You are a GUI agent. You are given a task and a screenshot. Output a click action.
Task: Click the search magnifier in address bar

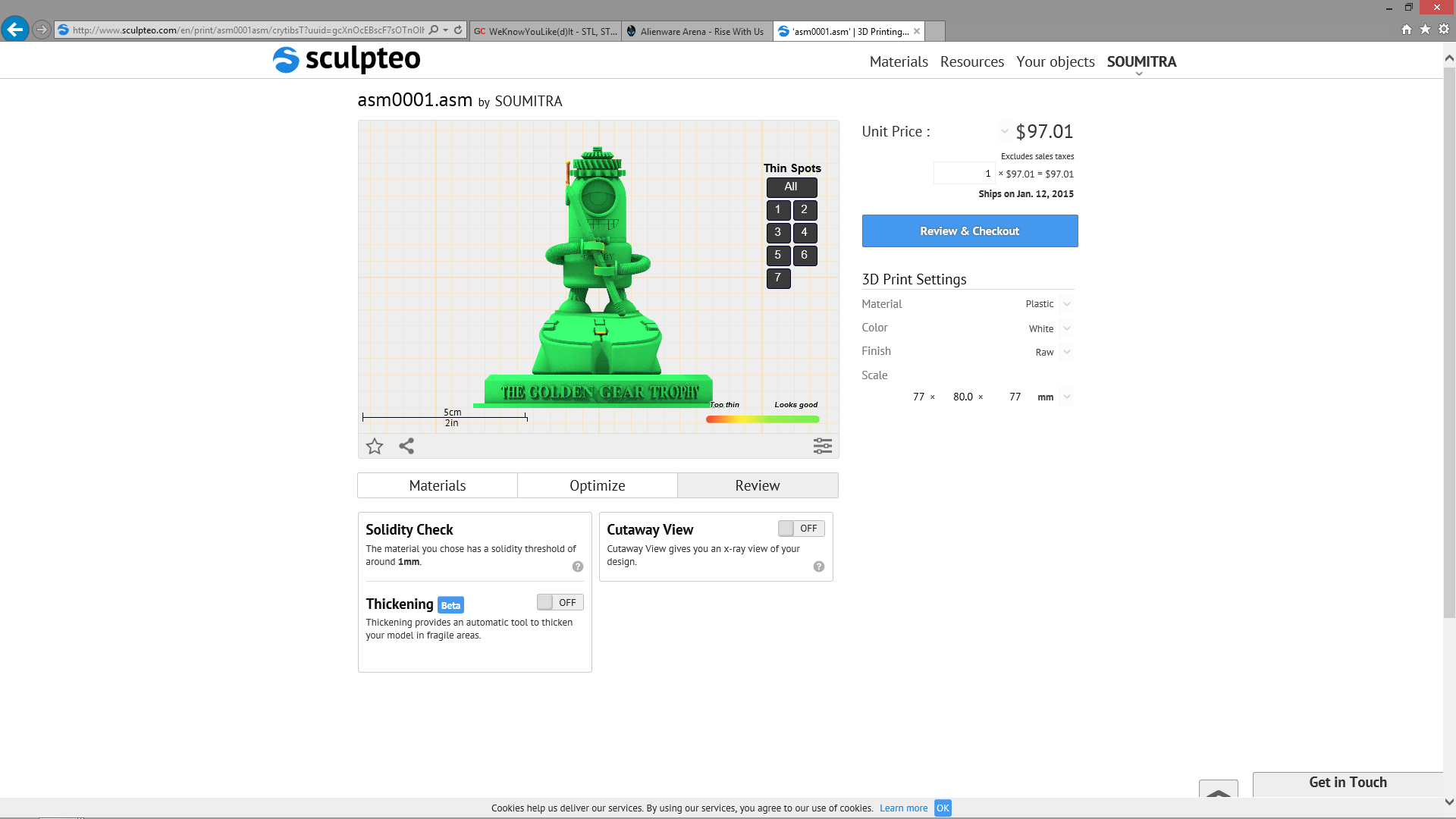pos(434,30)
